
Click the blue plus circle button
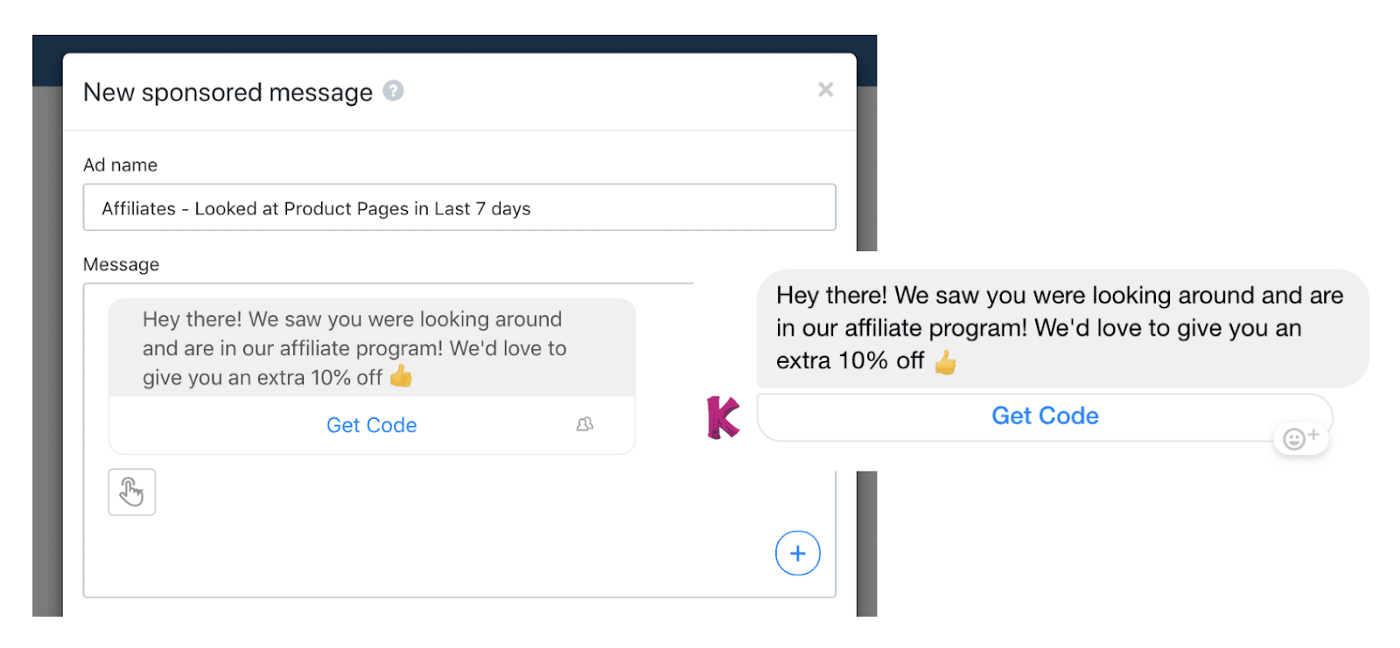pos(798,553)
